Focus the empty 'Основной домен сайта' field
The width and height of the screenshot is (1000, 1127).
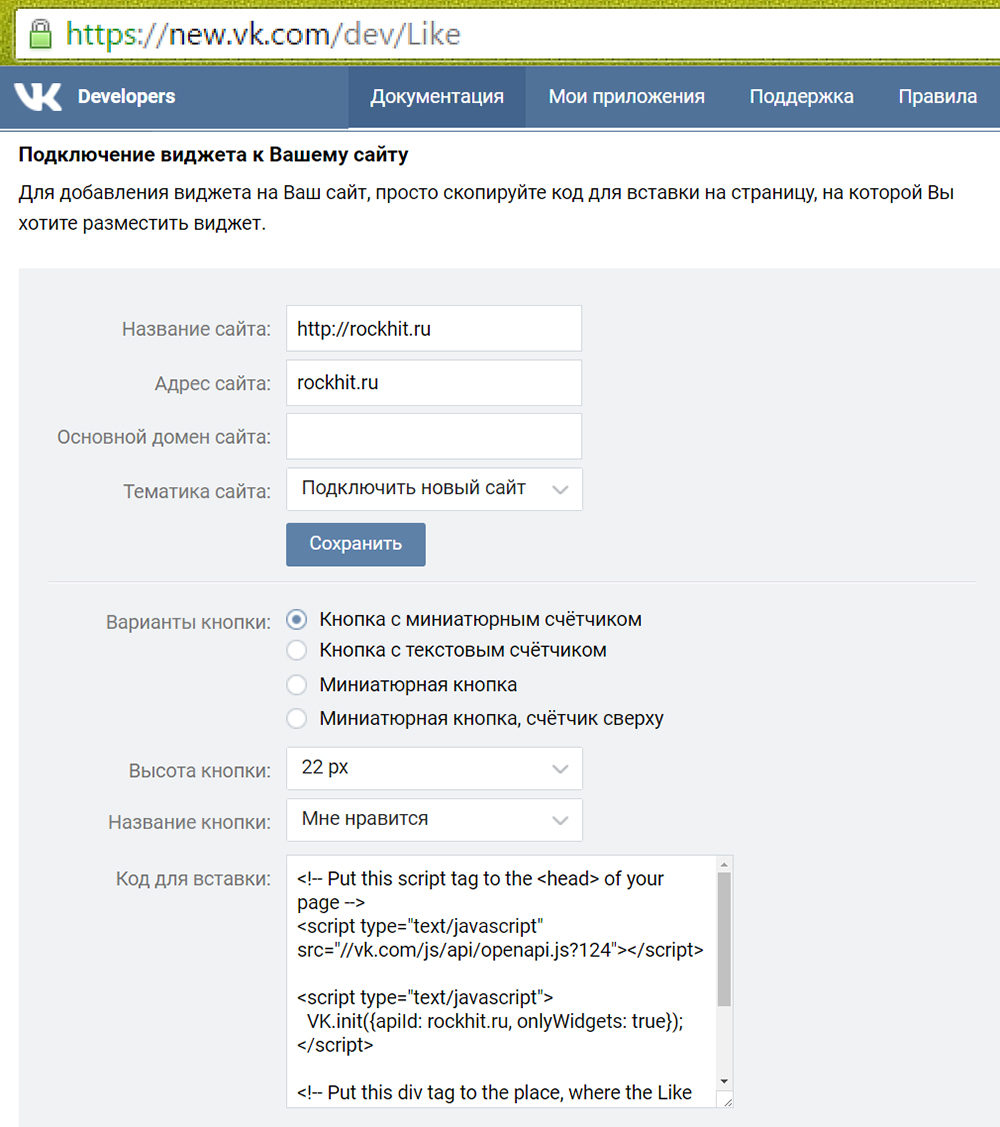click(434, 436)
